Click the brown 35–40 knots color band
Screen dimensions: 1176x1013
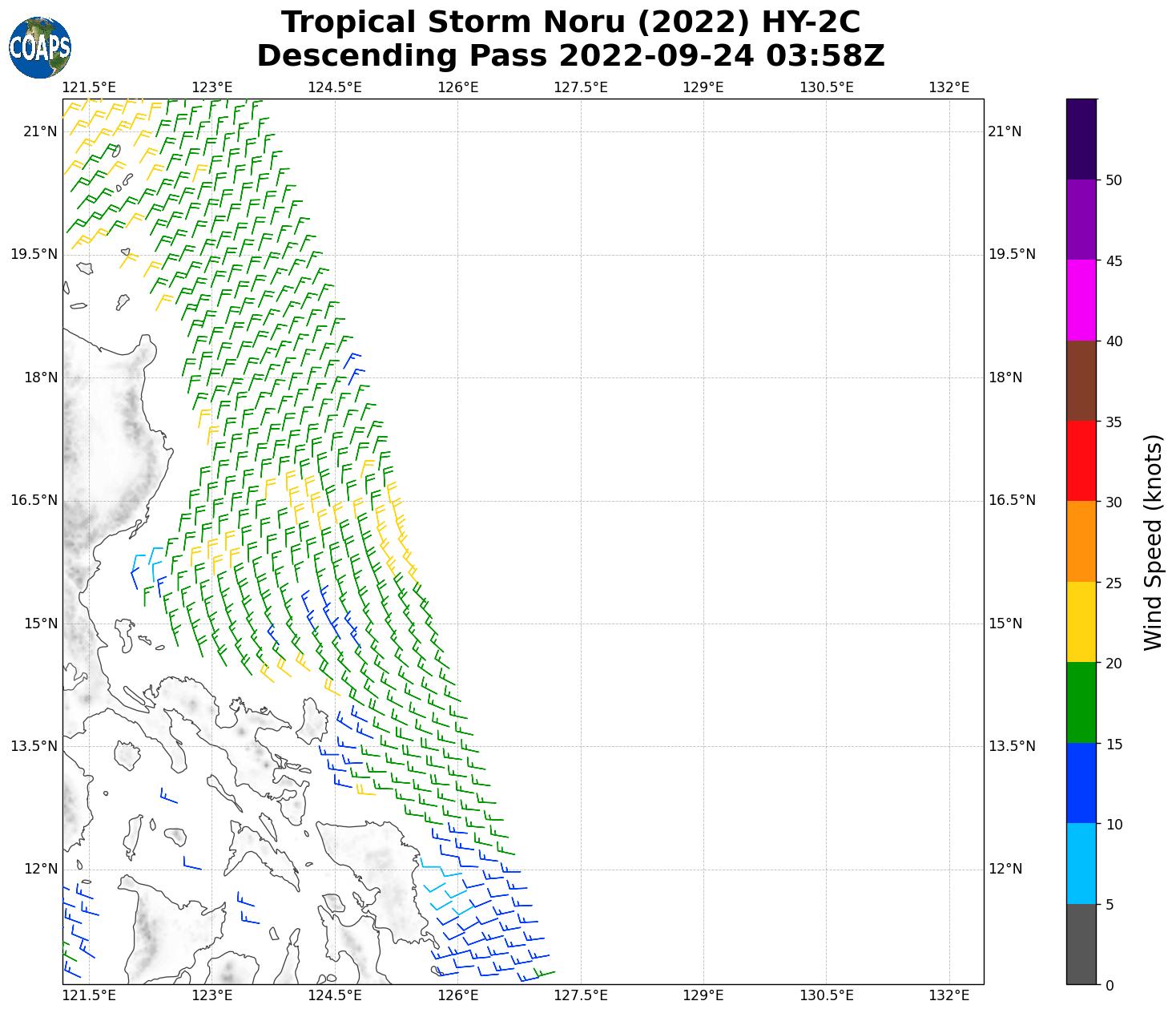tap(1081, 381)
